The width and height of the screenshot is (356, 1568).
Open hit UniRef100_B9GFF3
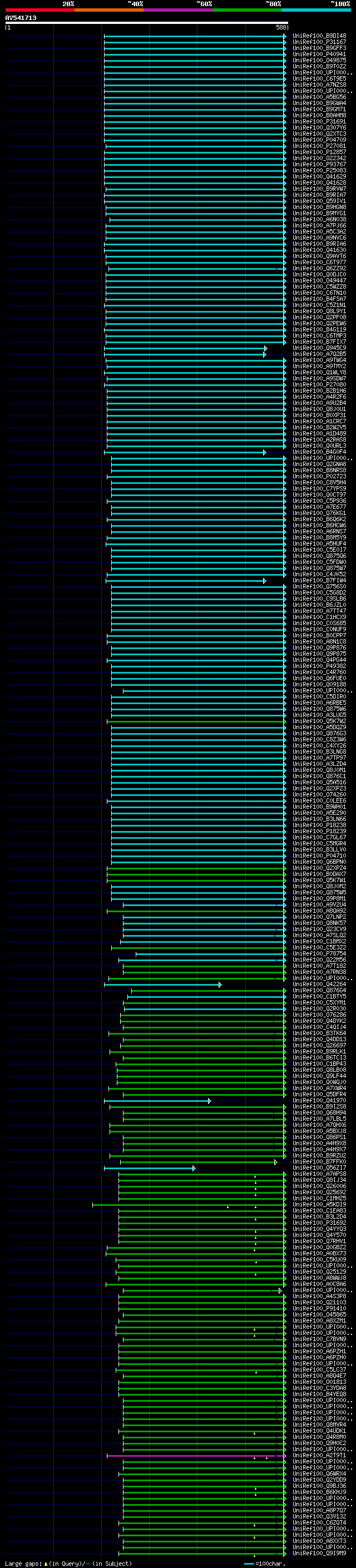click(x=319, y=48)
